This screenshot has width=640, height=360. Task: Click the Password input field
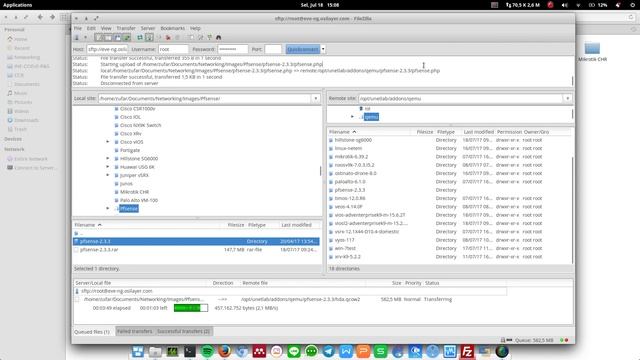(x=233, y=49)
